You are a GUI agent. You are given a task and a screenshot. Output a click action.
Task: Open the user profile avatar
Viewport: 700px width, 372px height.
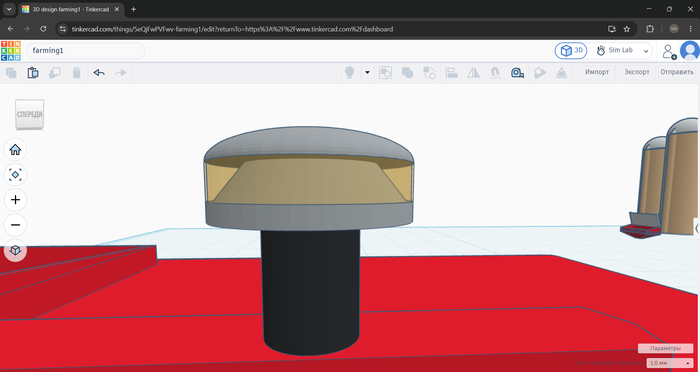pos(690,51)
